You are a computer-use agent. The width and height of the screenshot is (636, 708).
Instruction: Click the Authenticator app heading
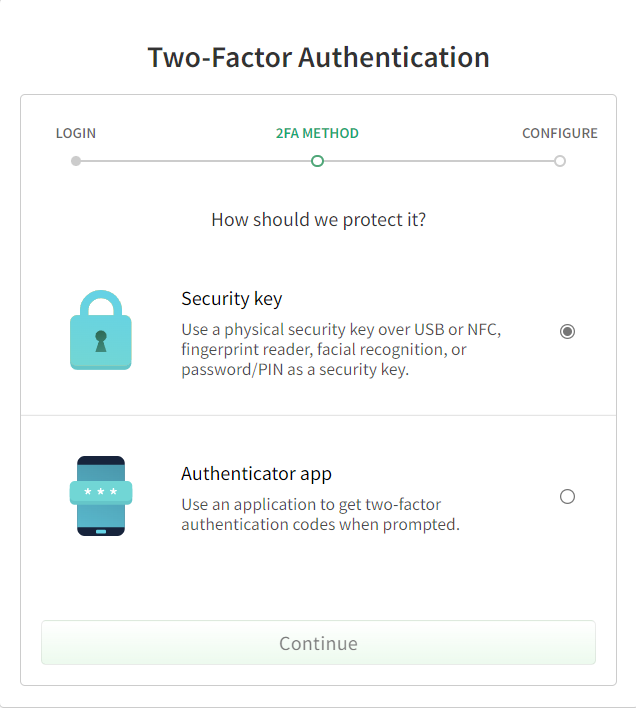click(256, 474)
